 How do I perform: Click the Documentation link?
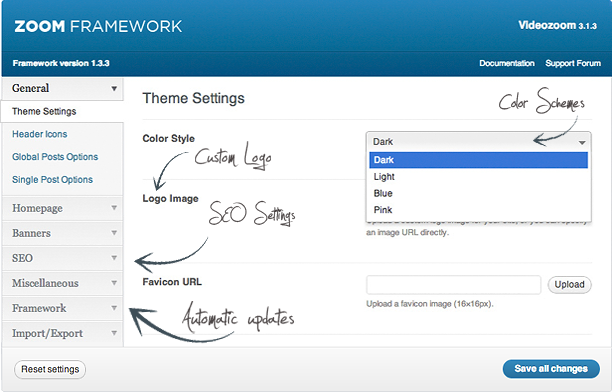(x=507, y=63)
